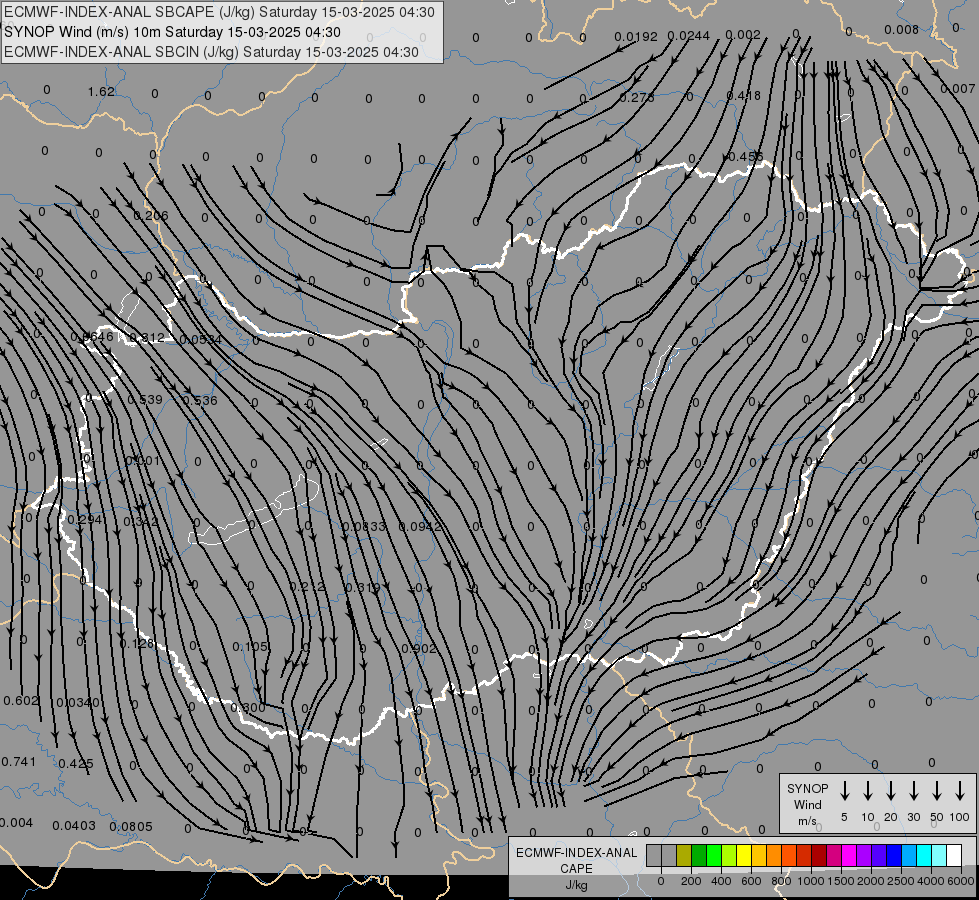
Task: Click the 0.425 value on the map
Action: (76, 763)
